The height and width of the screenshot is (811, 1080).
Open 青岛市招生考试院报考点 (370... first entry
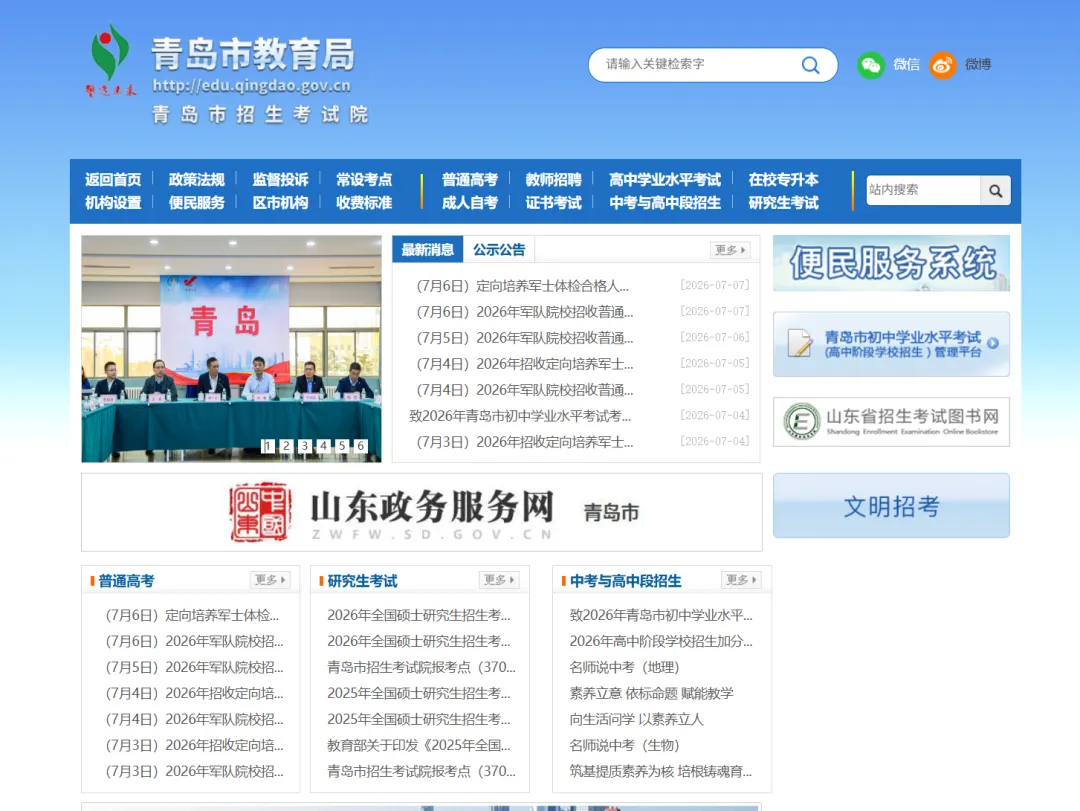[x=422, y=667]
